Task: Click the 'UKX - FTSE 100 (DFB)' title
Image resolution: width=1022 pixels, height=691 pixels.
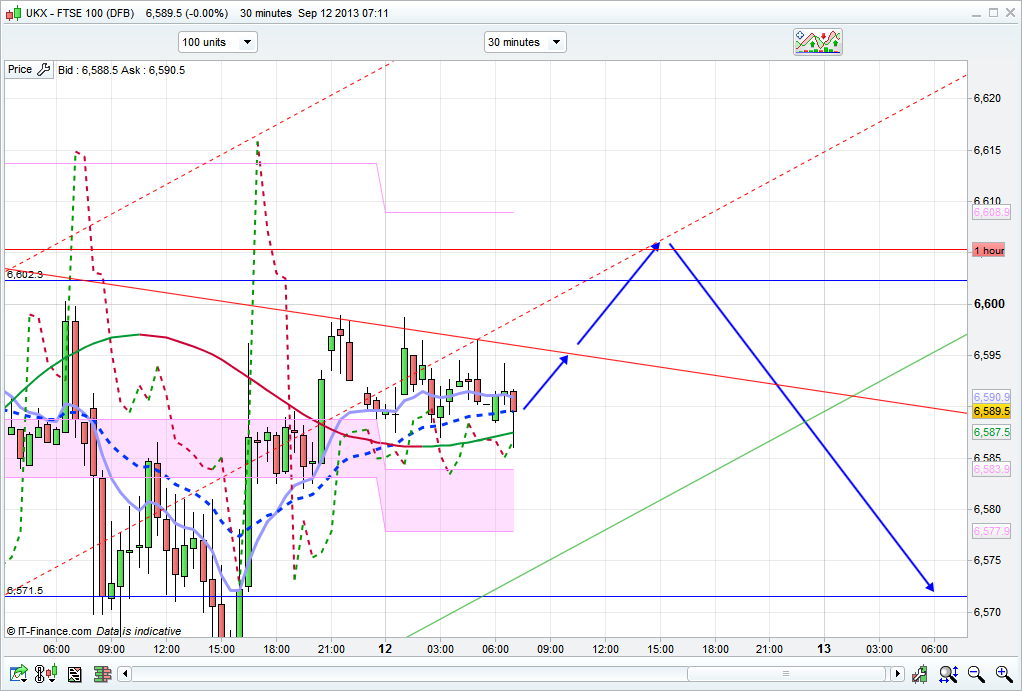Action: point(80,13)
